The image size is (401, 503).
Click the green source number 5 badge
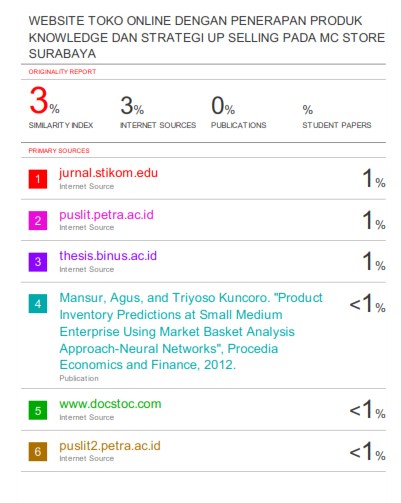(x=38, y=410)
